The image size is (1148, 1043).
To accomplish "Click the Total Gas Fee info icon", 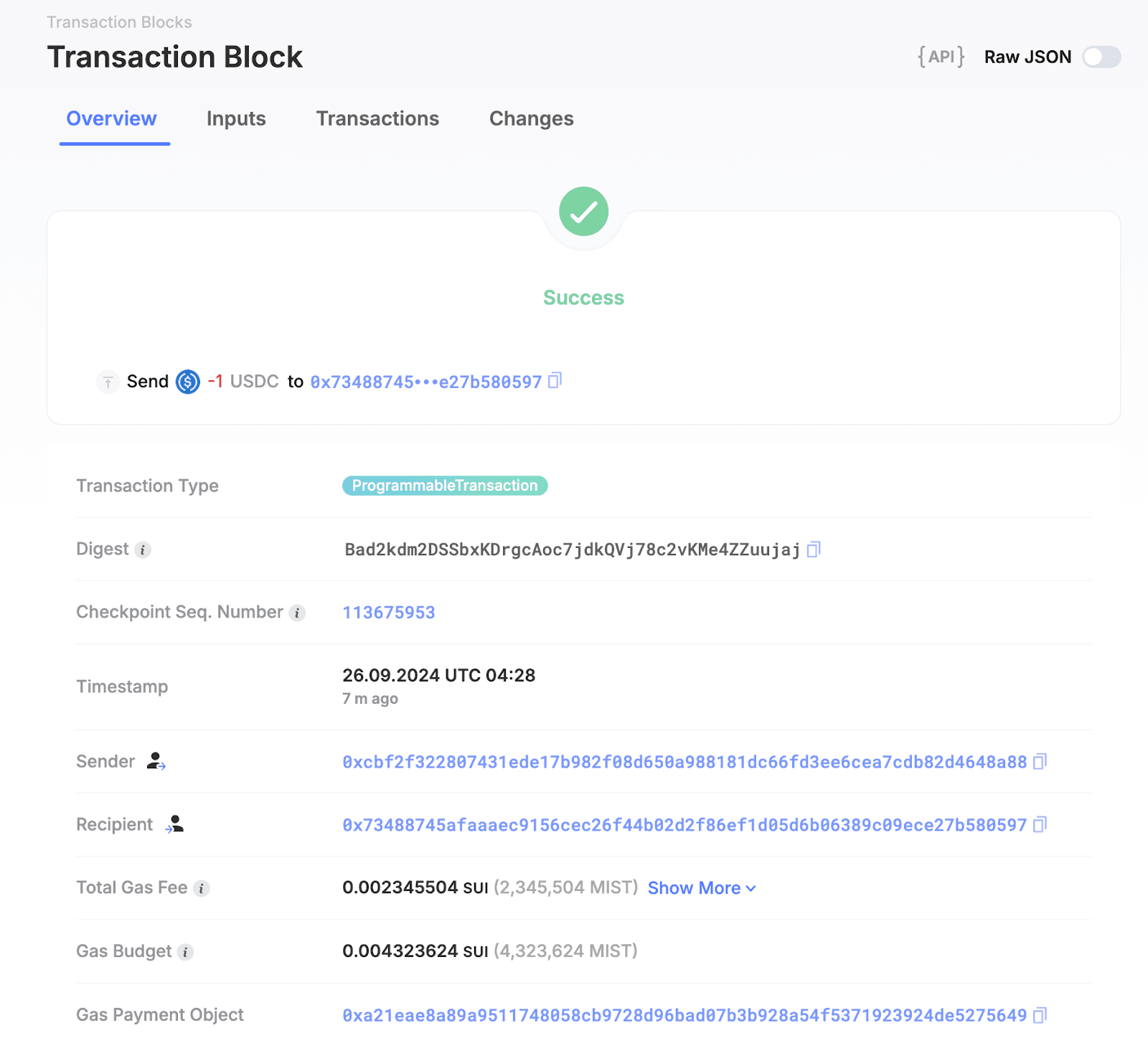I will [x=202, y=889].
